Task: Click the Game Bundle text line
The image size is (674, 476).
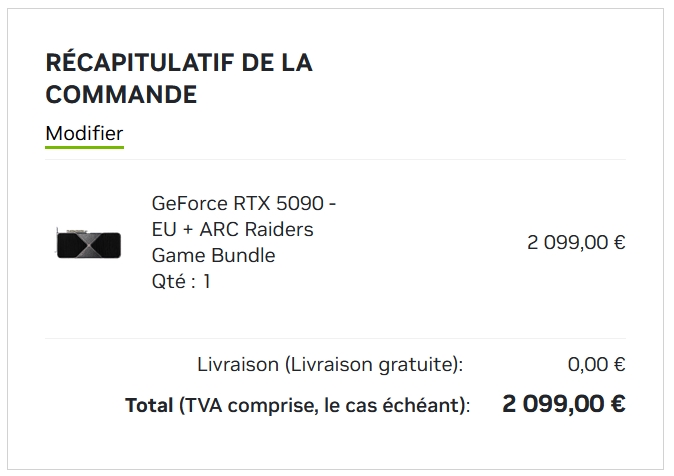Action: (213, 255)
